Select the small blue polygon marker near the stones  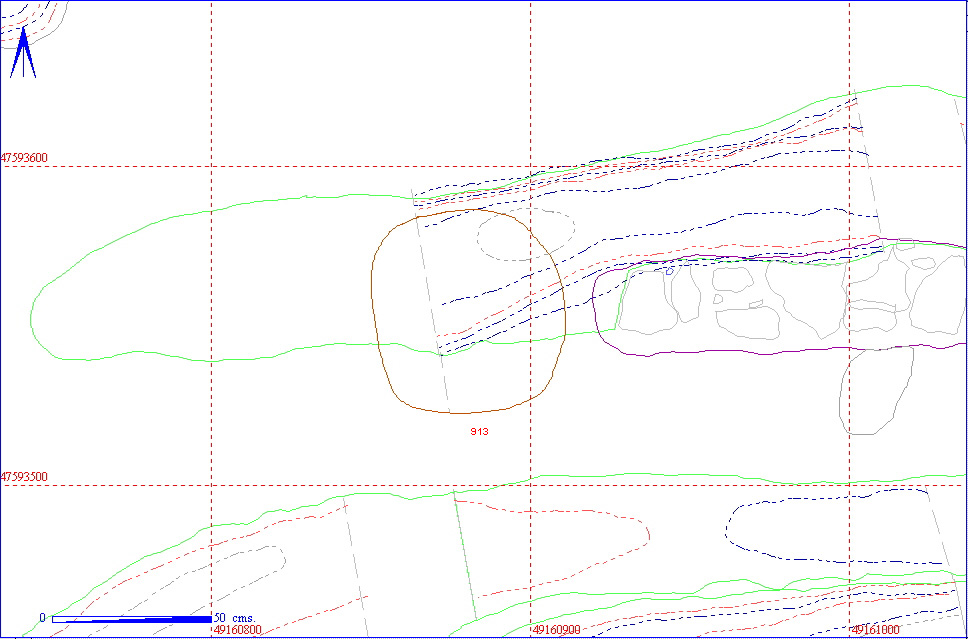669,270
